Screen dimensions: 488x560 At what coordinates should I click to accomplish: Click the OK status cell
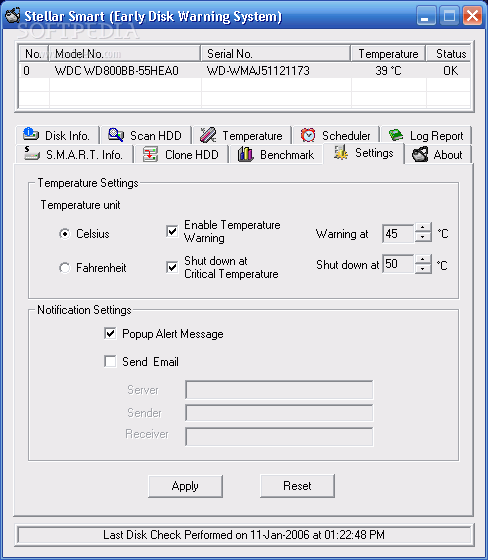[450, 70]
